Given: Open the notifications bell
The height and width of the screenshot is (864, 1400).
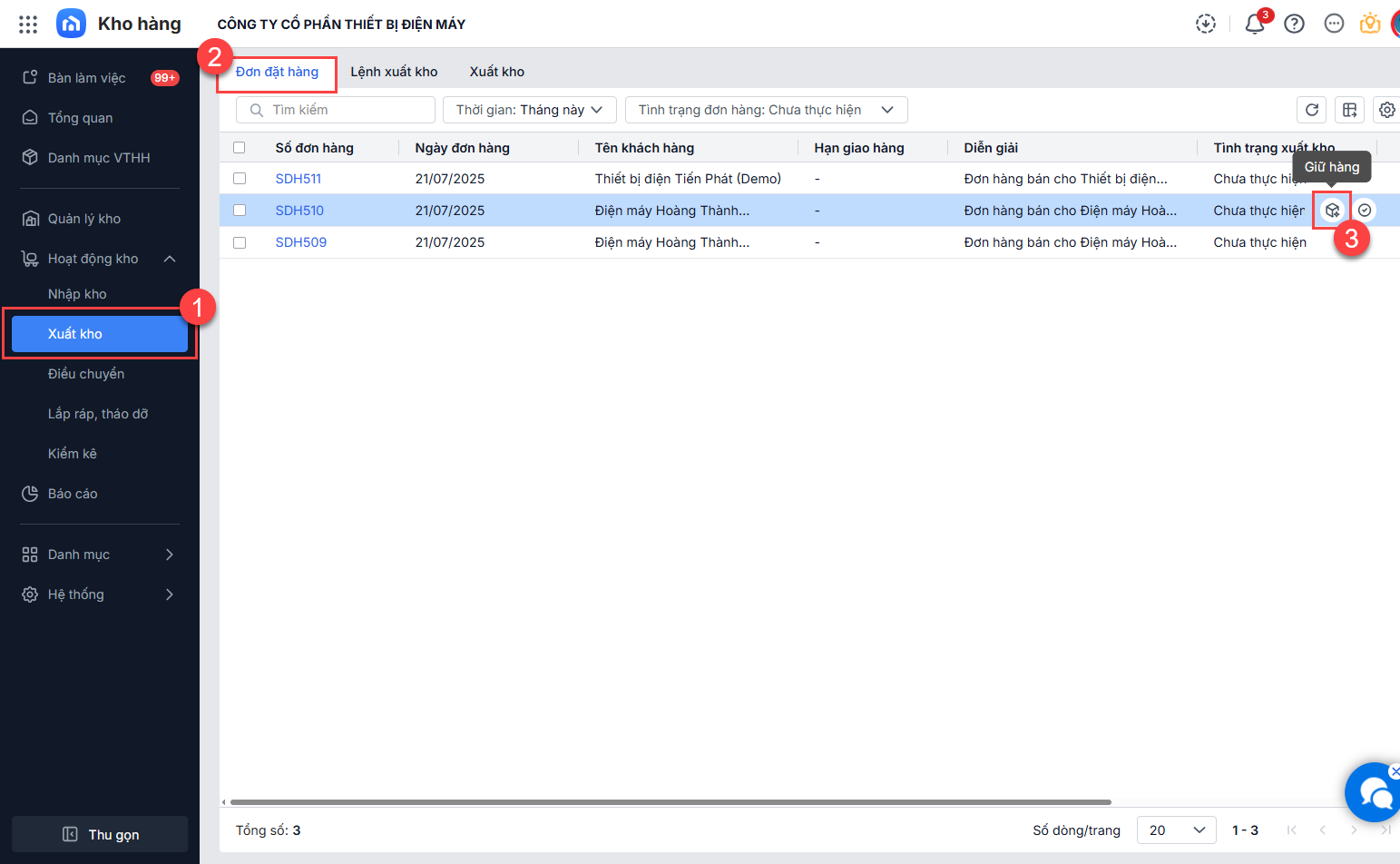Looking at the screenshot, I should 1255,24.
